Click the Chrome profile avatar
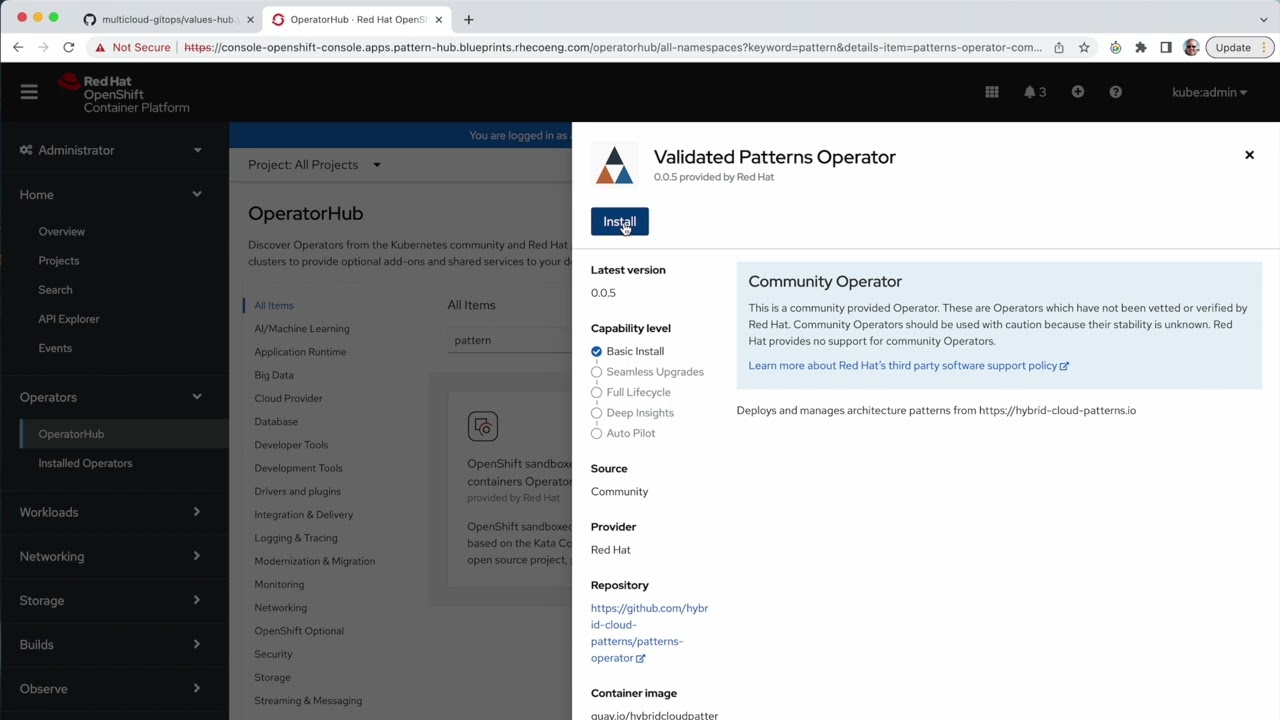This screenshot has height=720, width=1280. (x=1191, y=47)
